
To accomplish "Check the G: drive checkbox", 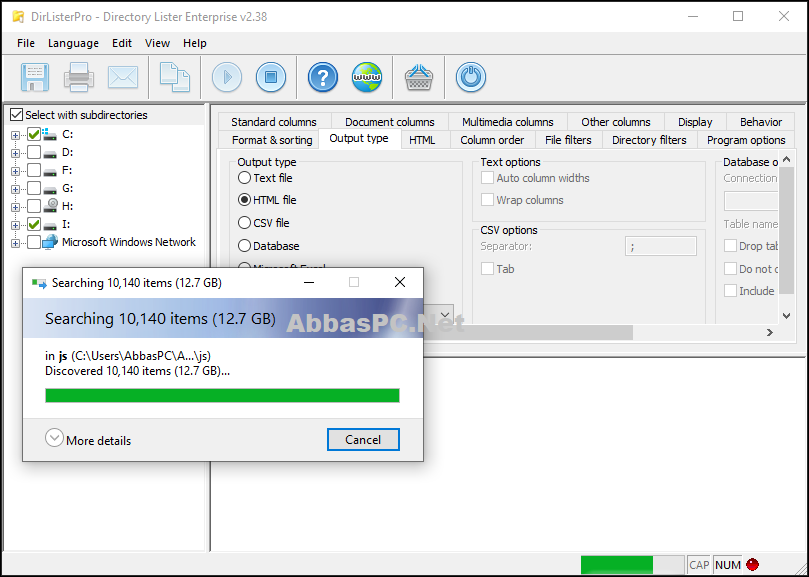I will [x=34, y=188].
